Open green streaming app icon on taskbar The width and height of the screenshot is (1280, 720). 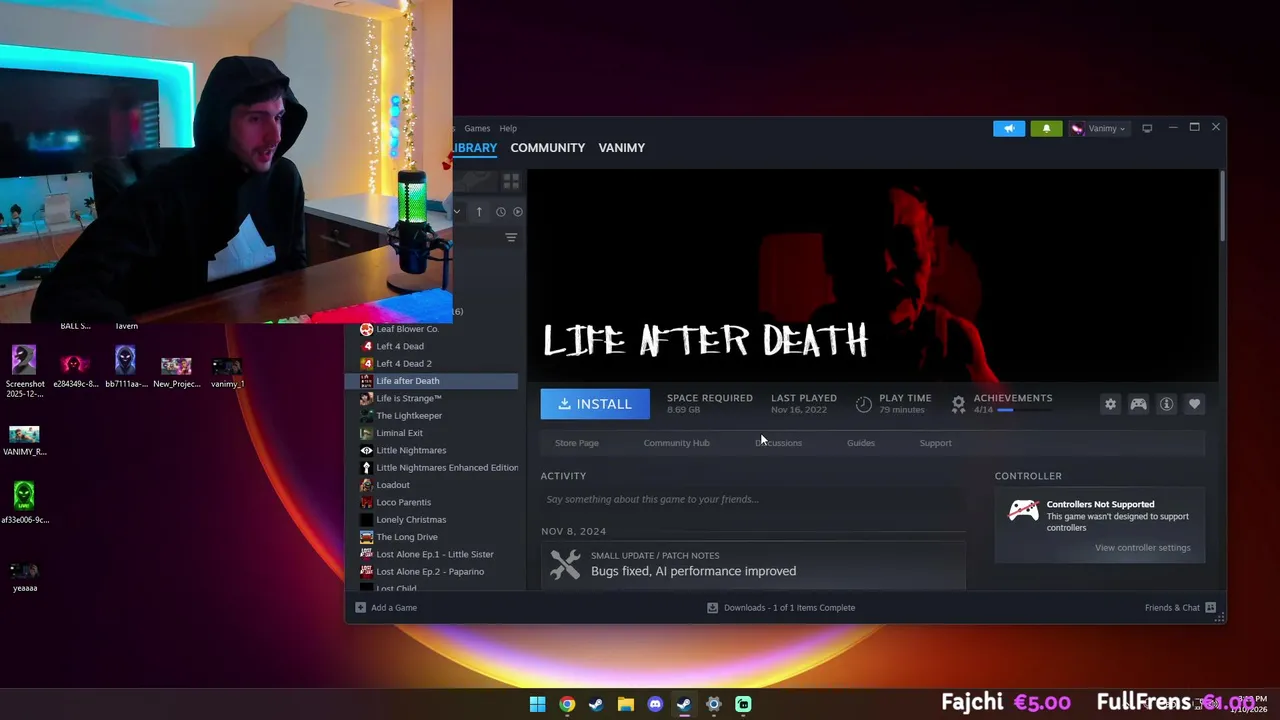point(743,704)
